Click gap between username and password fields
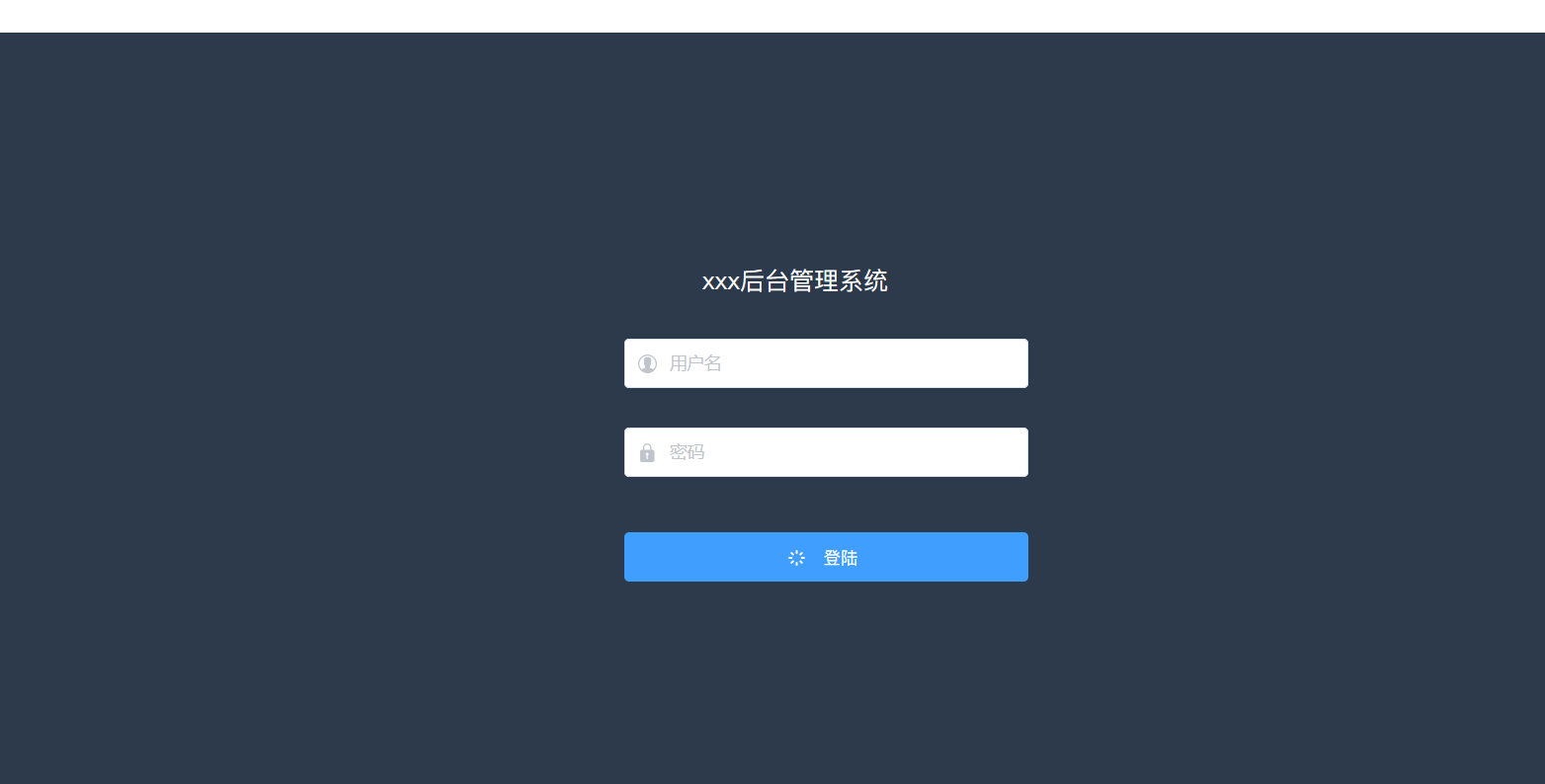Image resolution: width=1545 pixels, height=784 pixels. click(826, 408)
